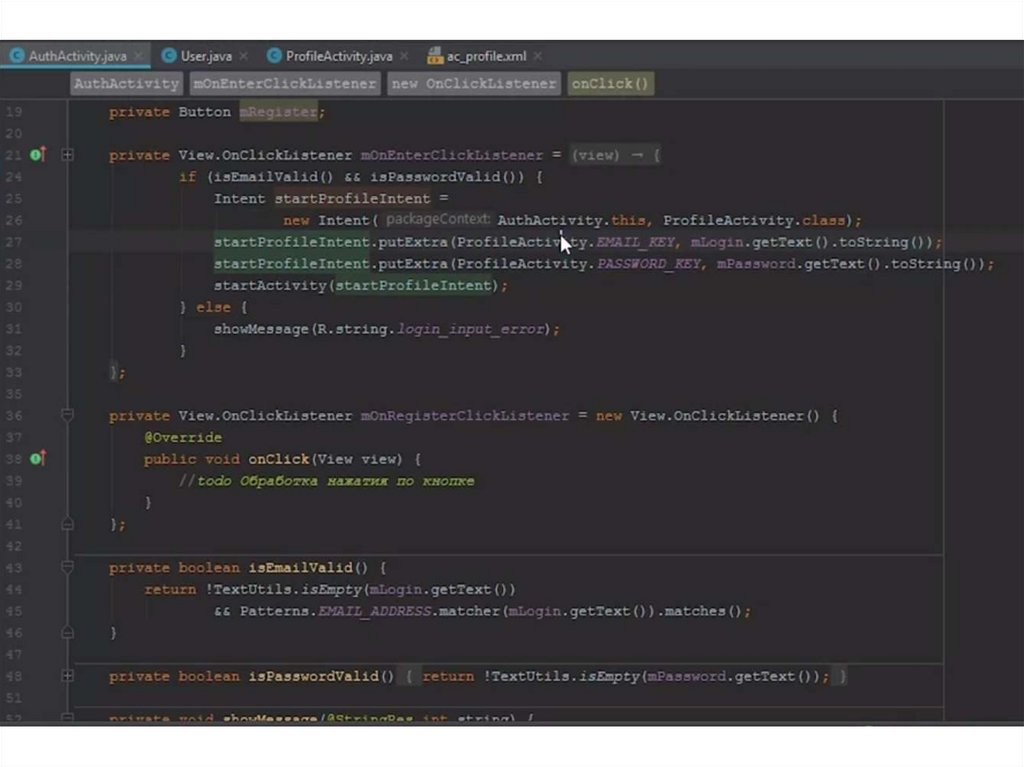Screen dimensions: 1024x767
Task: Click the implements gutter icon on line 38
Action: click(x=37, y=459)
